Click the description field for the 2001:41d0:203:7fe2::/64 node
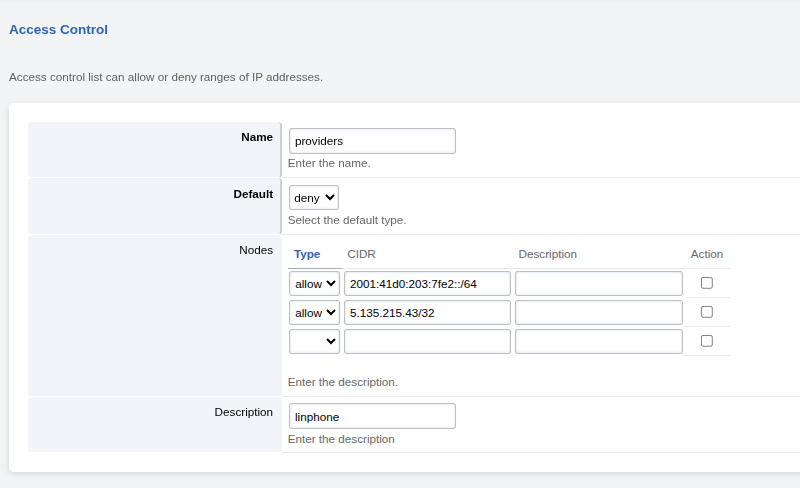The width and height of the screenshot is (800, 488). coord(598,284)
